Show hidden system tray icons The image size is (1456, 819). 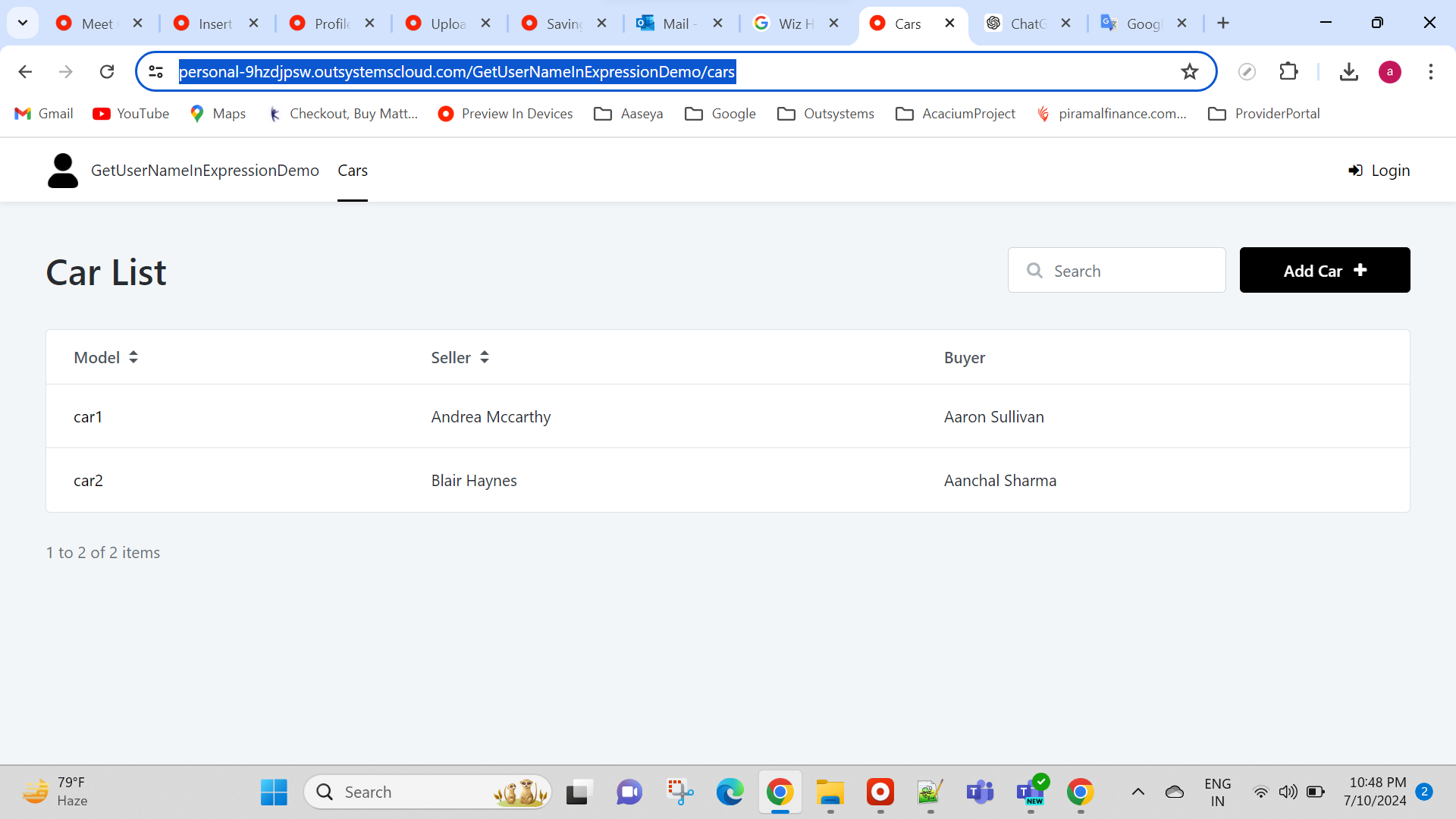[x=1138, y=792]
